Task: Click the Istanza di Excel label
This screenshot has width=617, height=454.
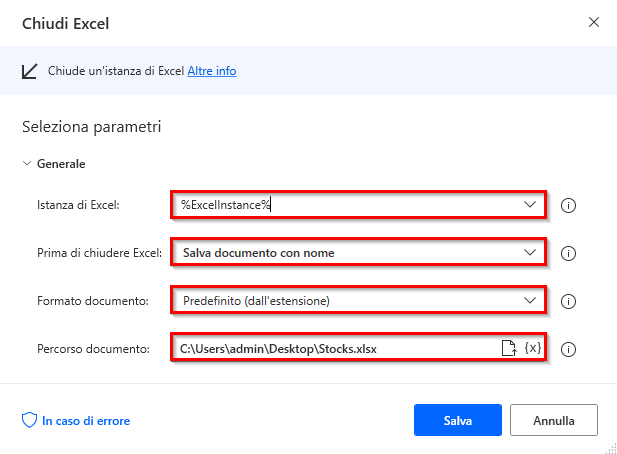Action: pos(78,205)
